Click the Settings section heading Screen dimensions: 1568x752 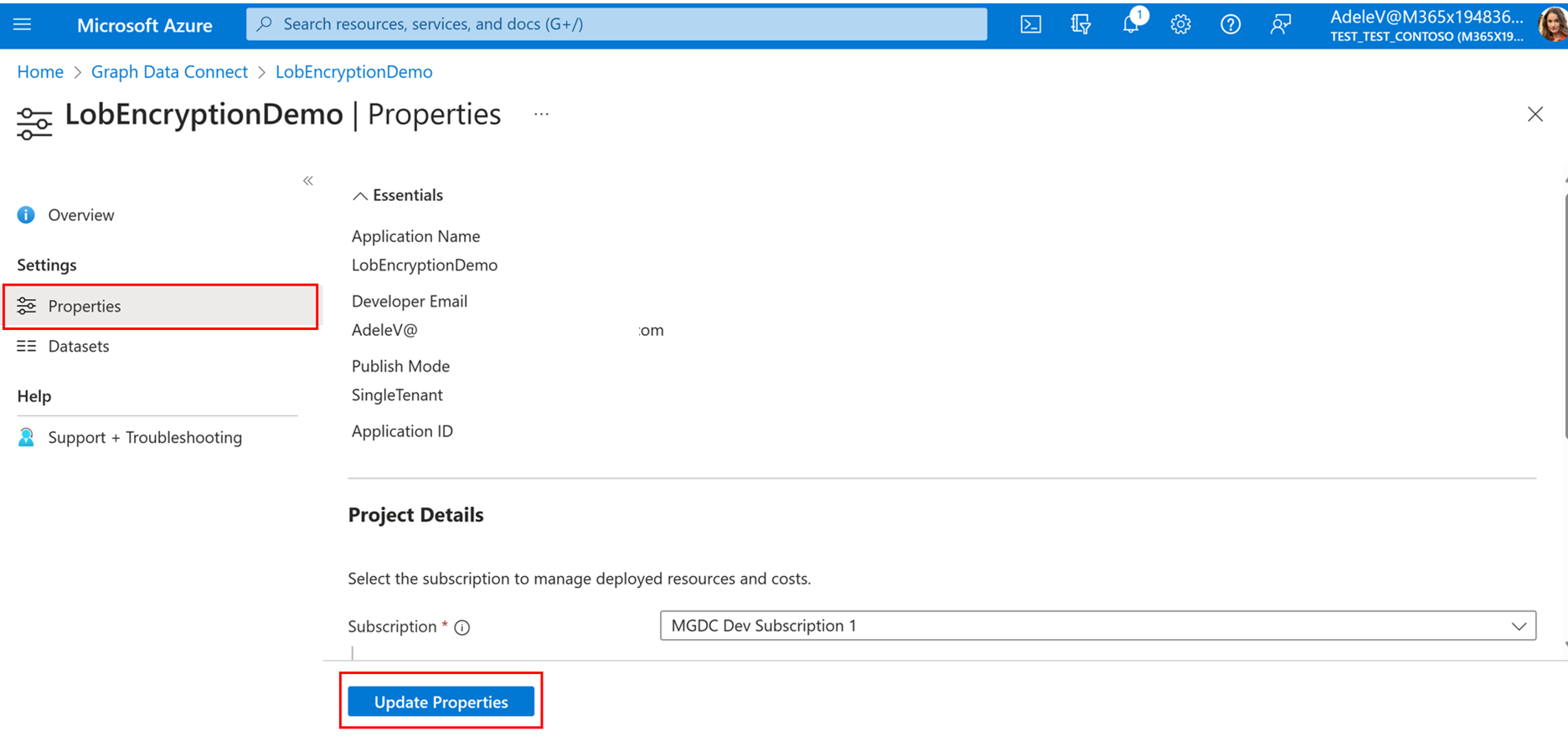tap(47, 265)
